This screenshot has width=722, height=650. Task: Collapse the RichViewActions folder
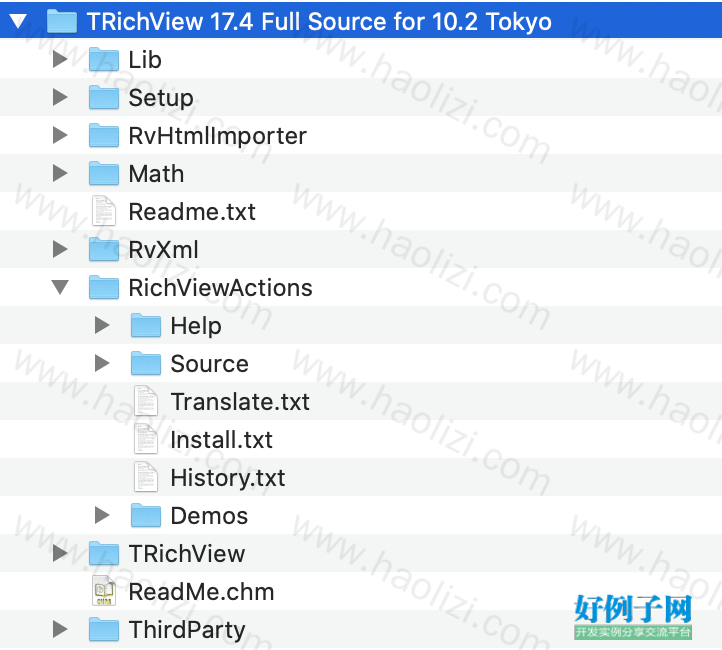coord(60,287)
